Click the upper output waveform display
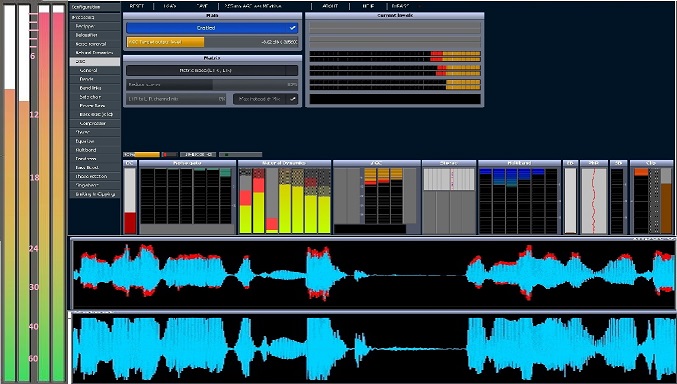Screen dimensions: 677x384 (x=373, y=274)
